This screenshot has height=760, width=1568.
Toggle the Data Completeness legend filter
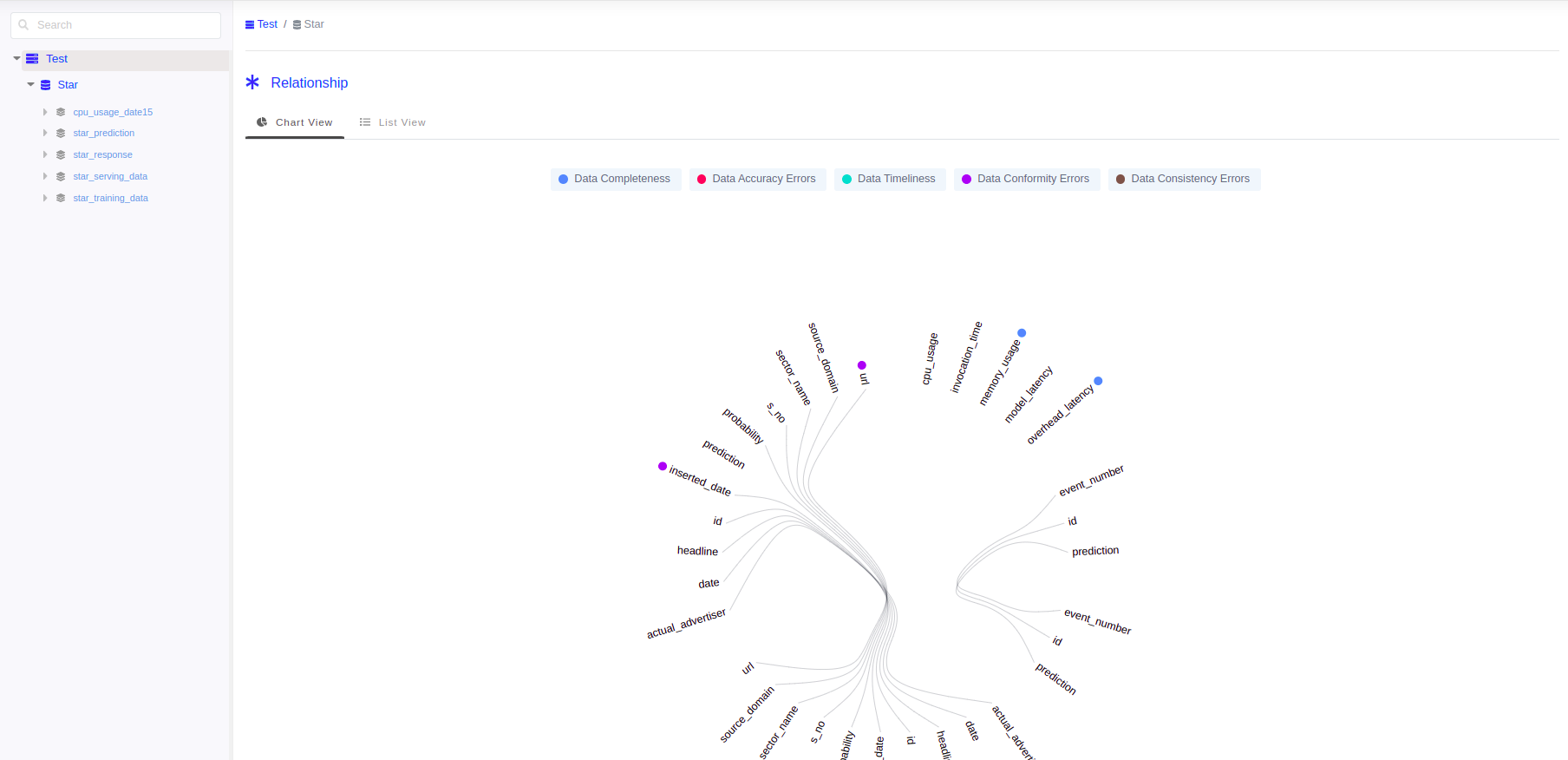[x=616, y=180]
